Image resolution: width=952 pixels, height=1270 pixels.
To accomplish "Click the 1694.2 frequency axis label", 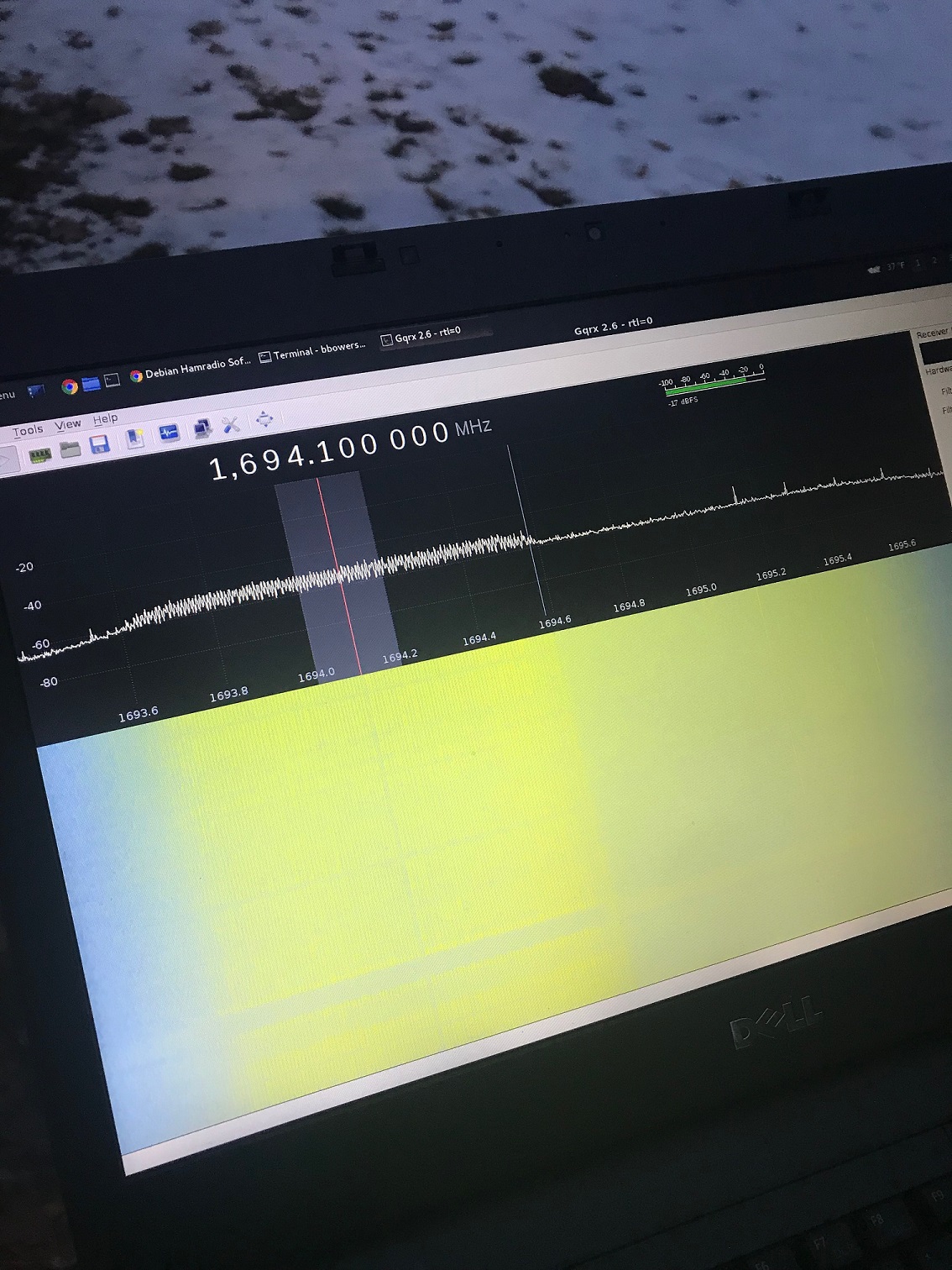I will tap(400, 657).
